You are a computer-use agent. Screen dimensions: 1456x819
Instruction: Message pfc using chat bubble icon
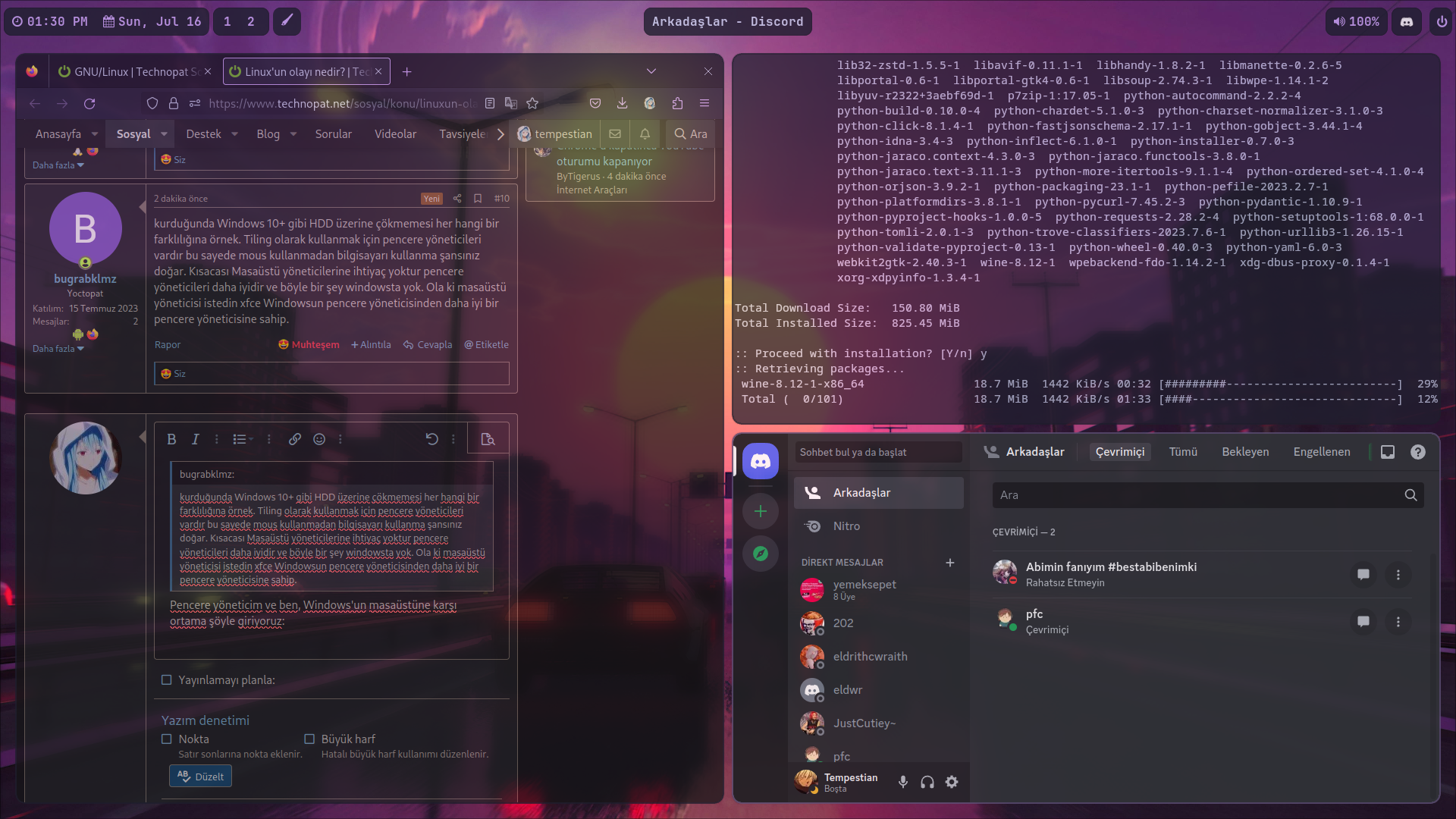click(x=1363, y=622)
